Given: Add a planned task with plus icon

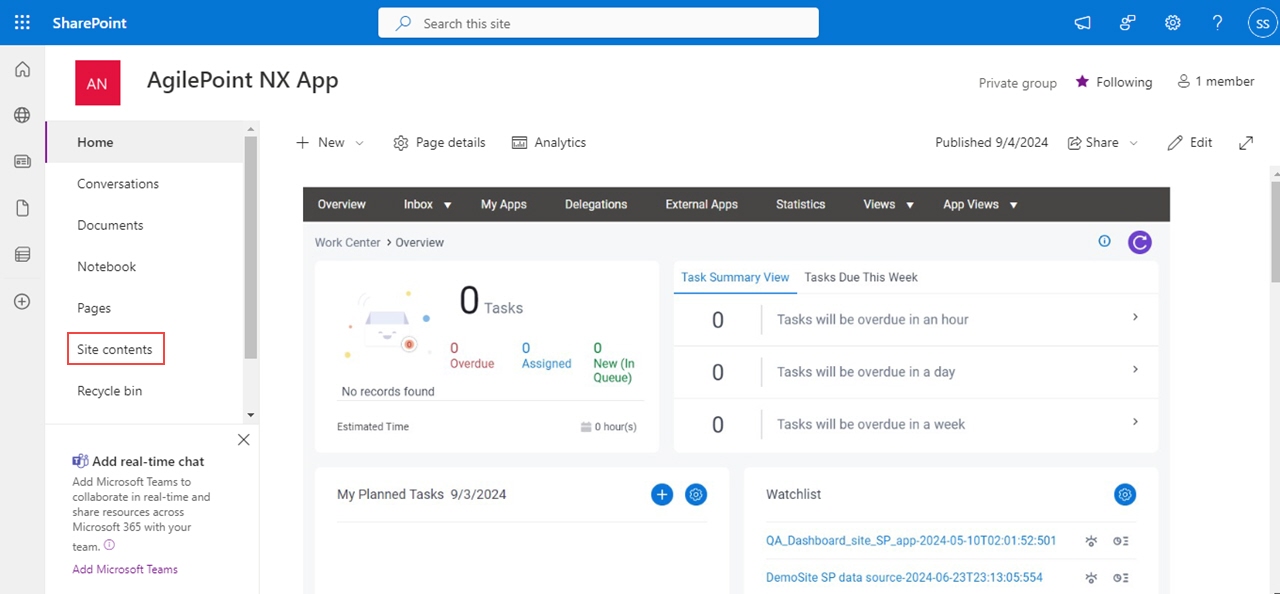Looking at the screenshot, I should (662, 494).
